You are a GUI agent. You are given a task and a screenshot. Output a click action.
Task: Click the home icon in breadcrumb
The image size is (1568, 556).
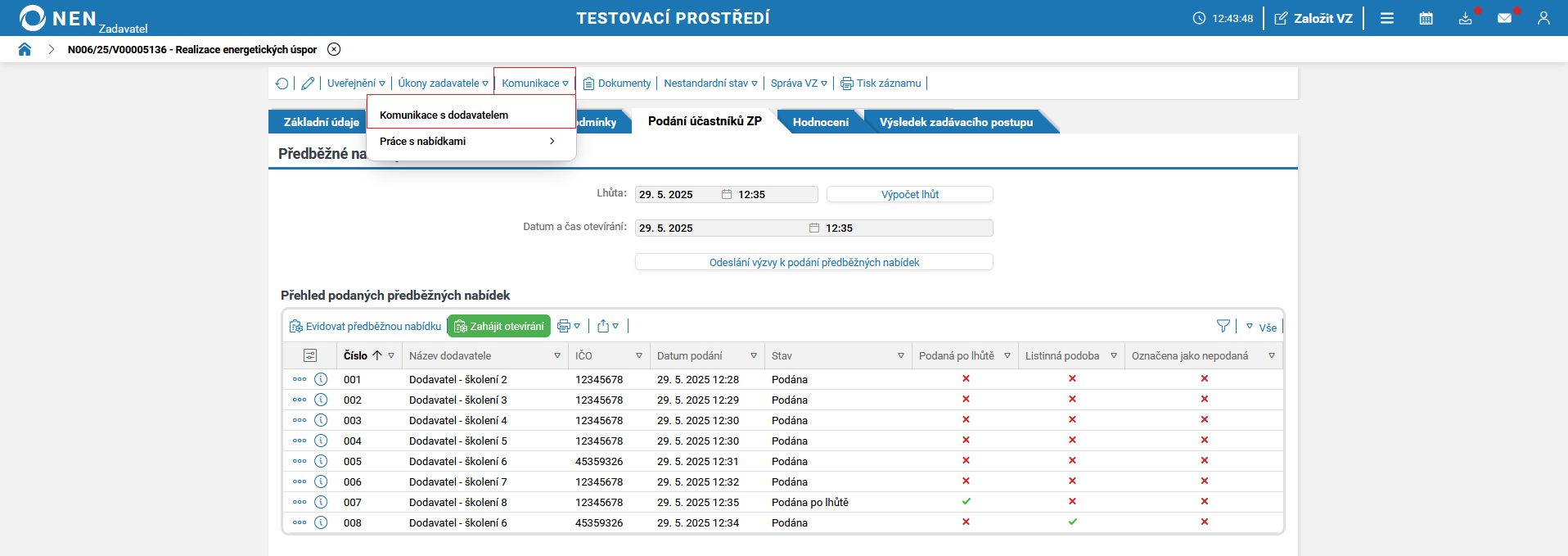coord(25,49)
